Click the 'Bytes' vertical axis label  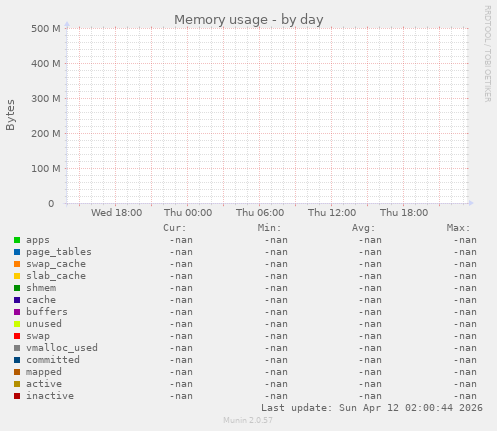10,115
